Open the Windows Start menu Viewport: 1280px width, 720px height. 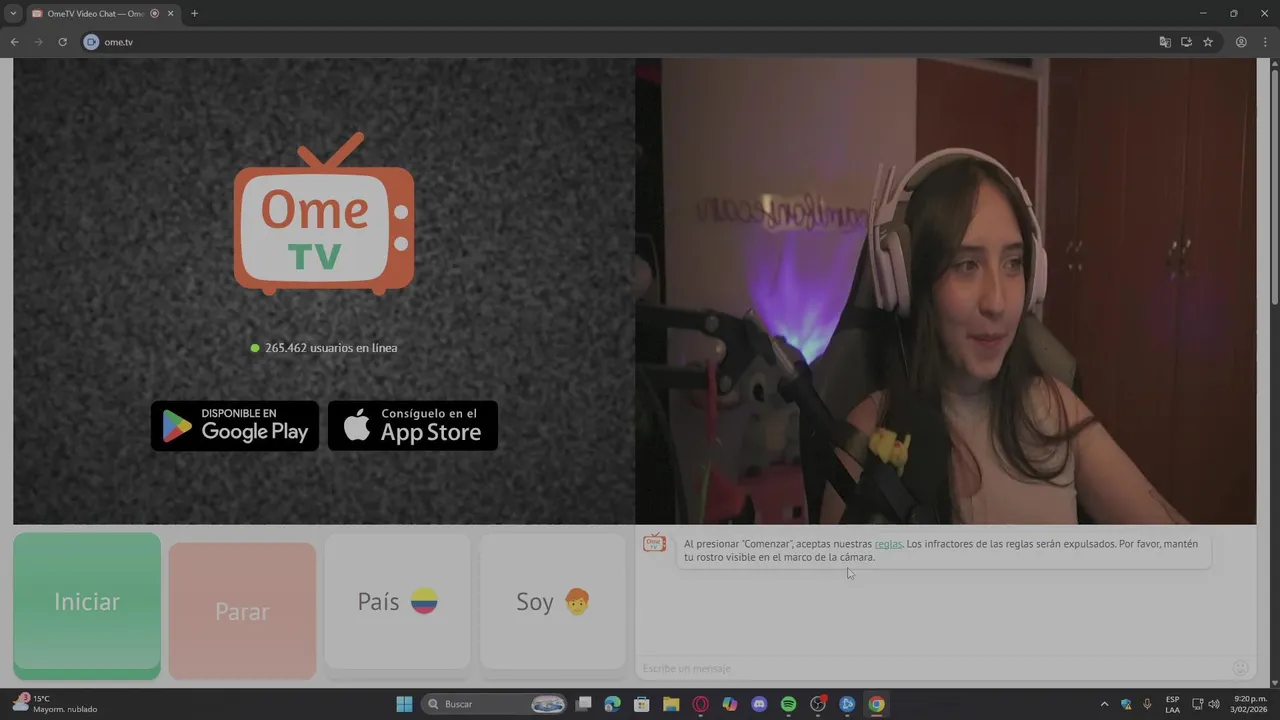point(404,704)
